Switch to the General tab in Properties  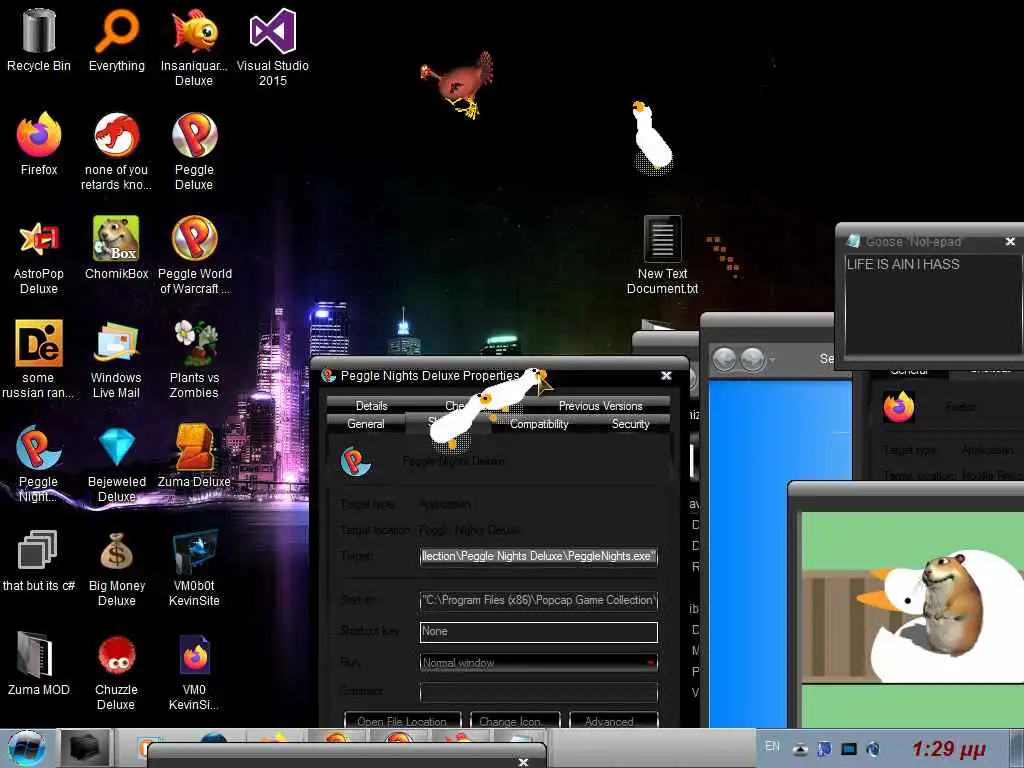click(366, 424)
